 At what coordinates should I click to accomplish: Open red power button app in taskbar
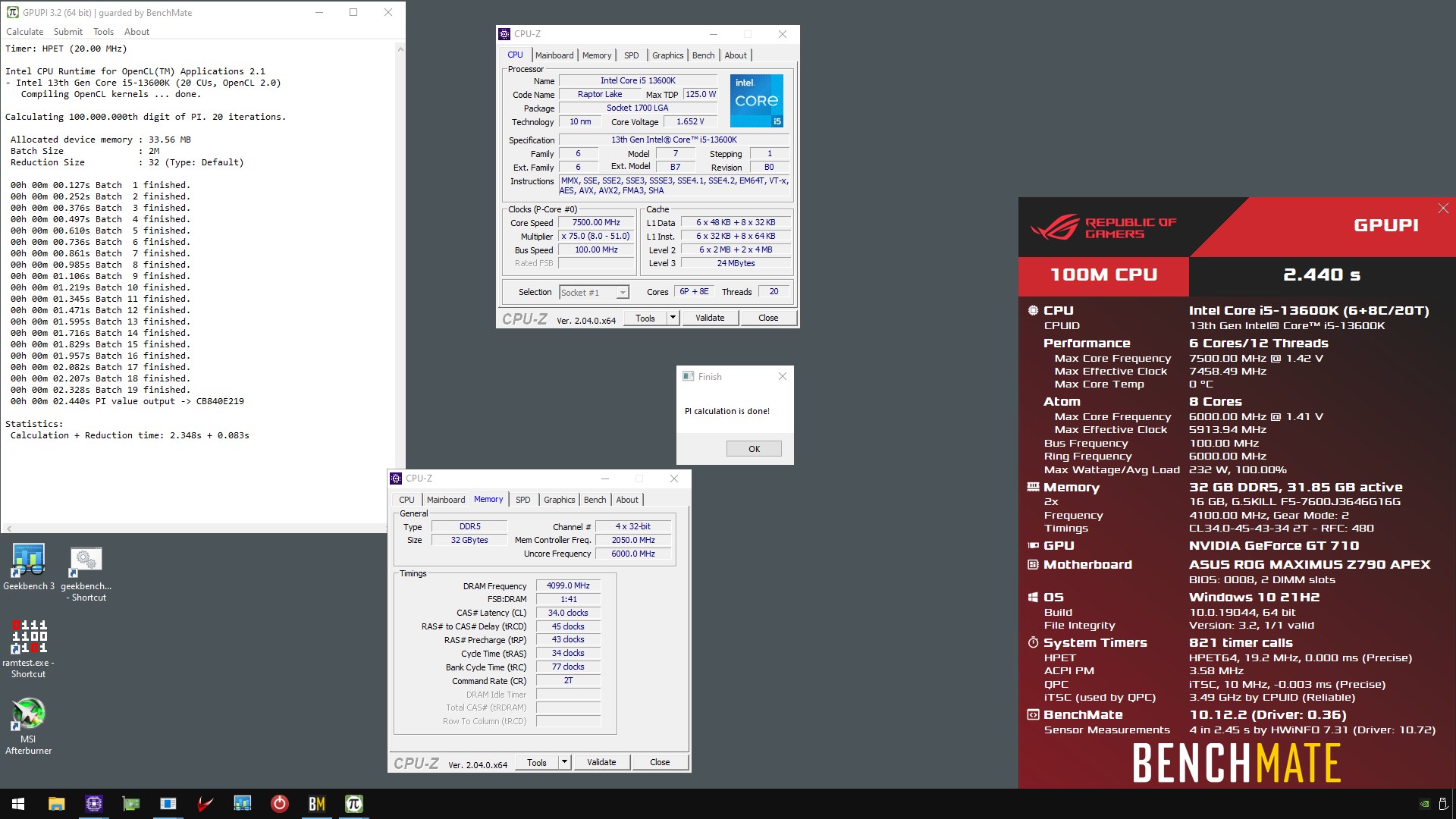[279, 804]
